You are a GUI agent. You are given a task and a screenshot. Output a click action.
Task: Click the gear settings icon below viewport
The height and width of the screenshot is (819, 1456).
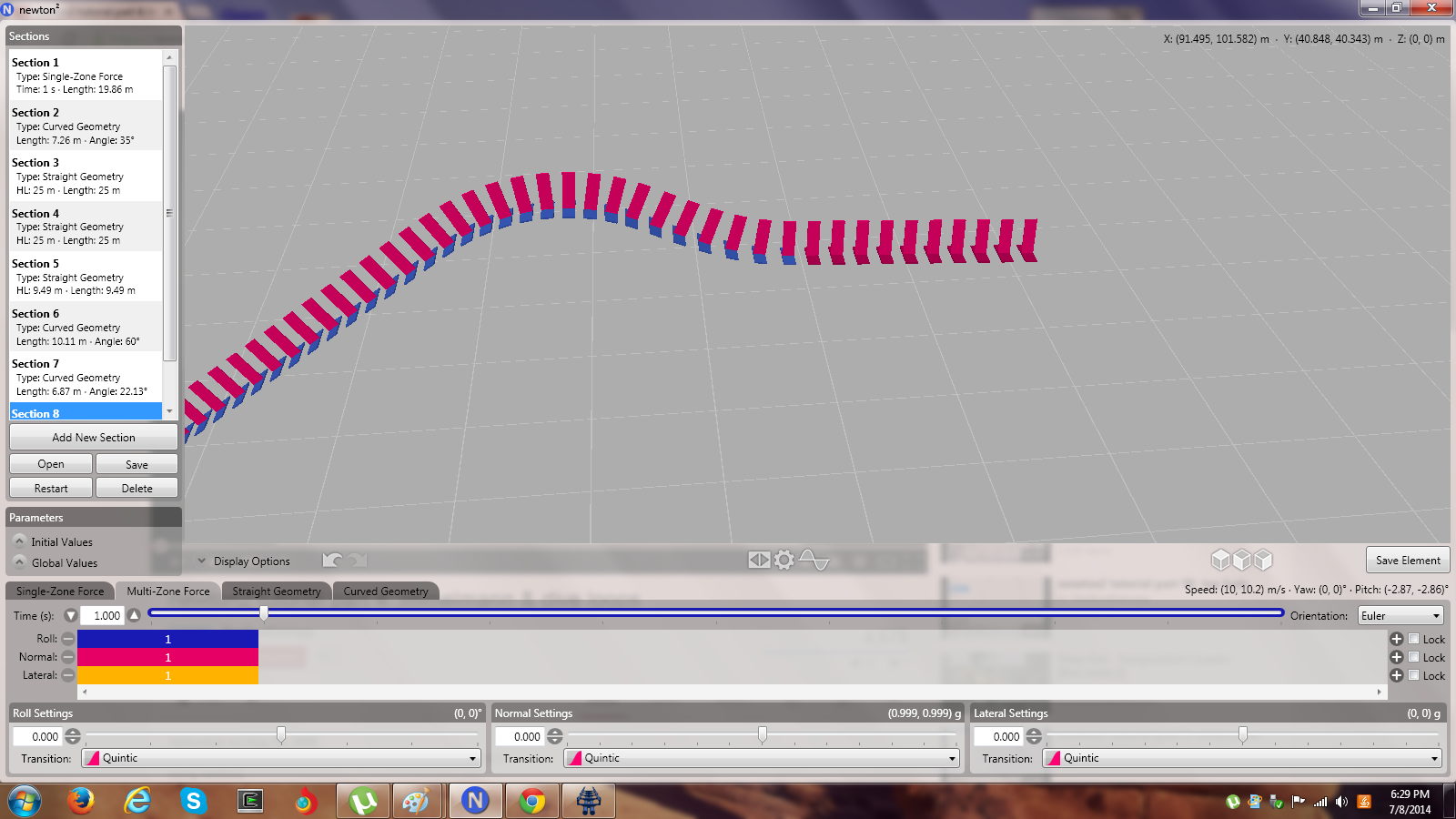click(x=784, y=560)
